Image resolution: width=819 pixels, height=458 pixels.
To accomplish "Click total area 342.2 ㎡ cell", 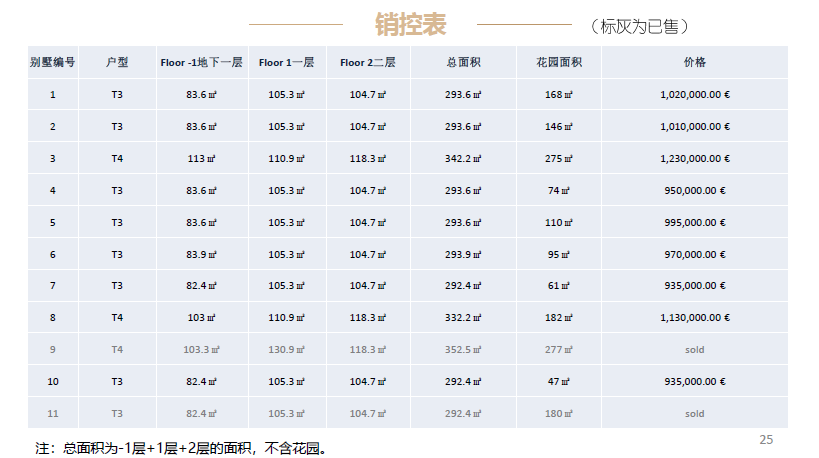I will [463, 158].
